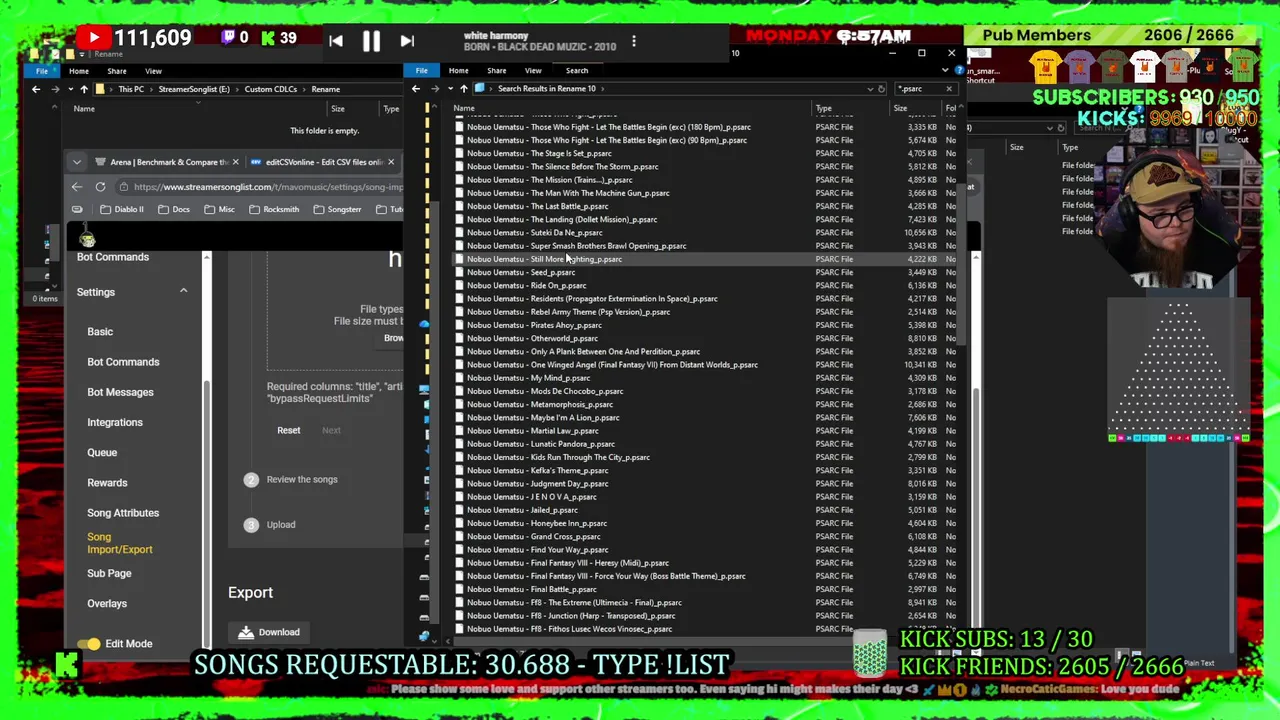The image size is (1280, 720).
Task: Open File menu in Search Results window
Action: [422, 70]
